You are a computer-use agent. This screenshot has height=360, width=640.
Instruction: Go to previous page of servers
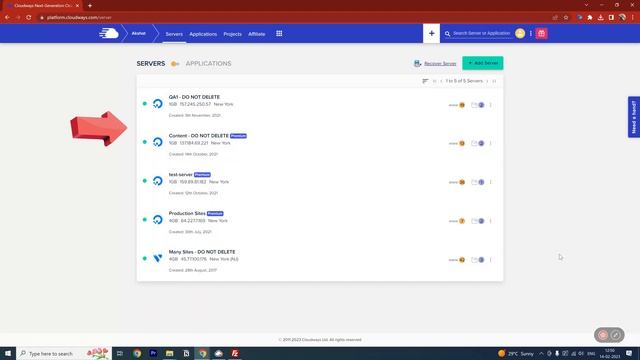pos(441,81)
